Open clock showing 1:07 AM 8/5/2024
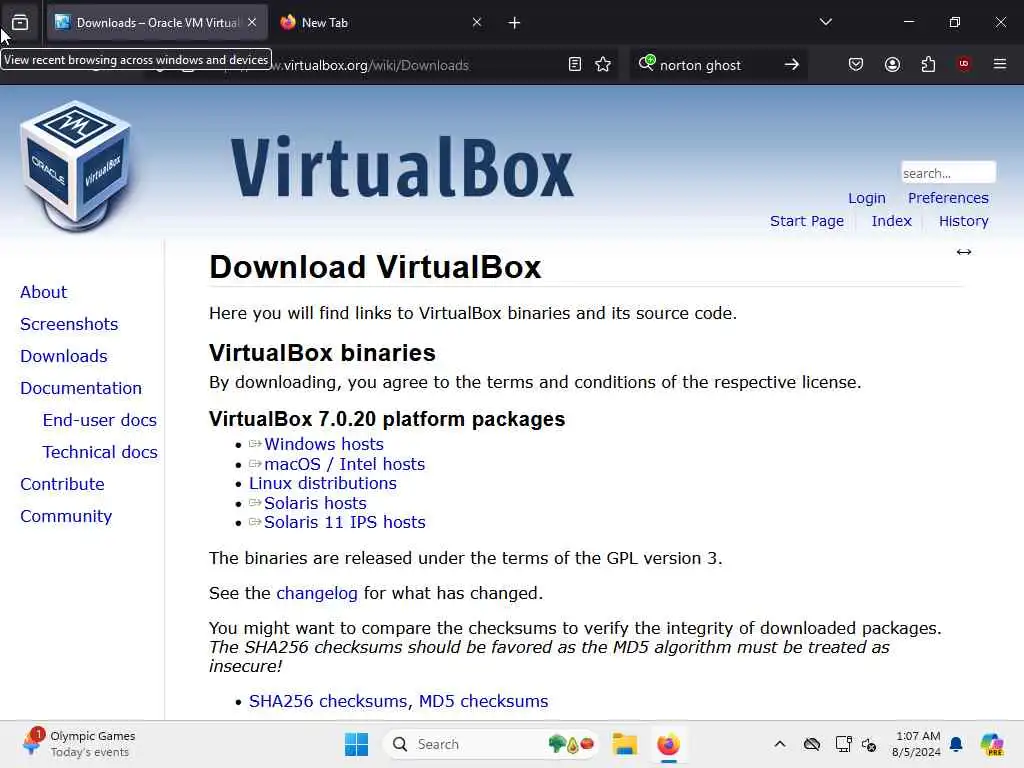This screenshot has width=1024, height=768. (x=917, y=744)
